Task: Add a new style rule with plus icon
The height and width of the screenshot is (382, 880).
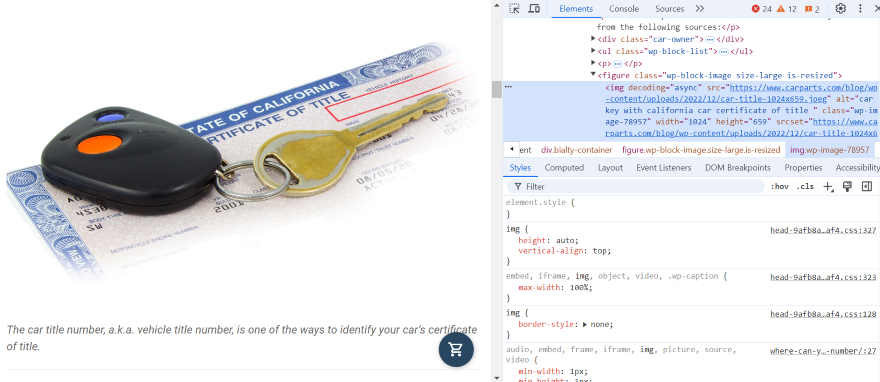Action: coord(828,187)
